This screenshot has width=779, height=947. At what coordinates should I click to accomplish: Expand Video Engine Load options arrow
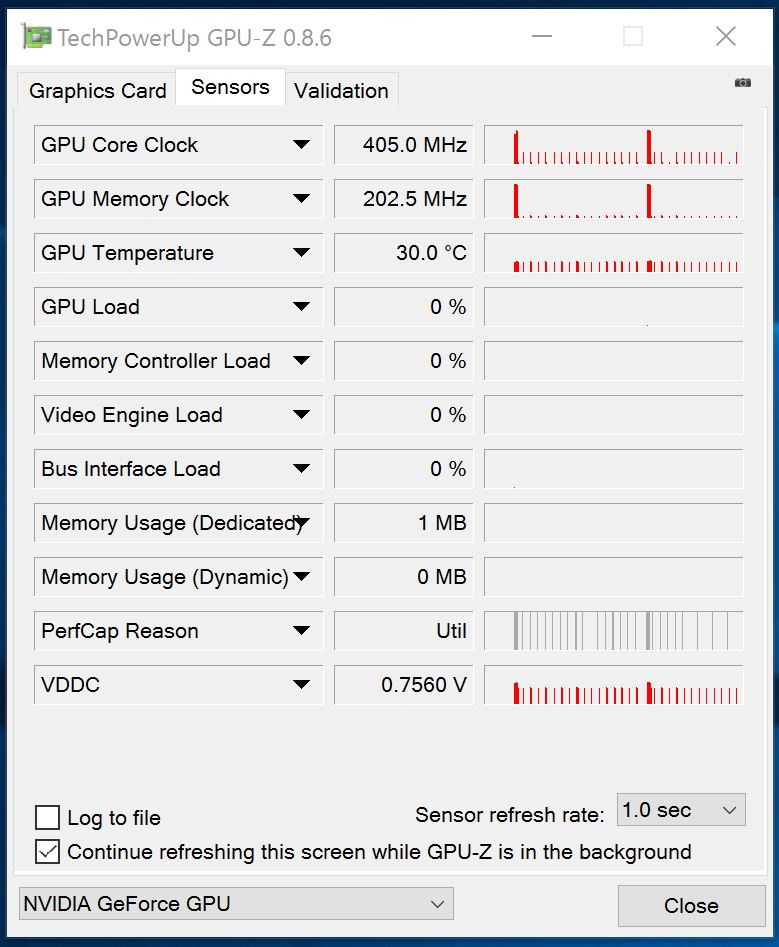click(301, 414)
